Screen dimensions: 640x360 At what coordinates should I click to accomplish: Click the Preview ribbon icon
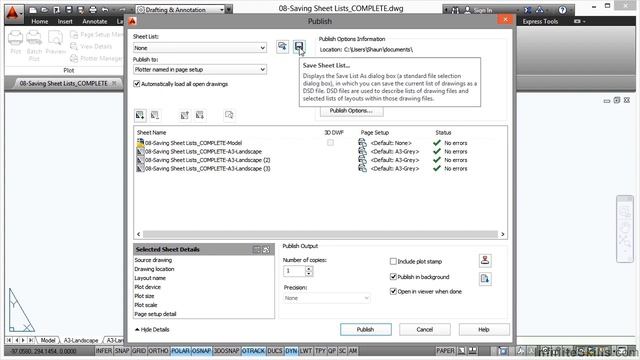tap(56, 42)
